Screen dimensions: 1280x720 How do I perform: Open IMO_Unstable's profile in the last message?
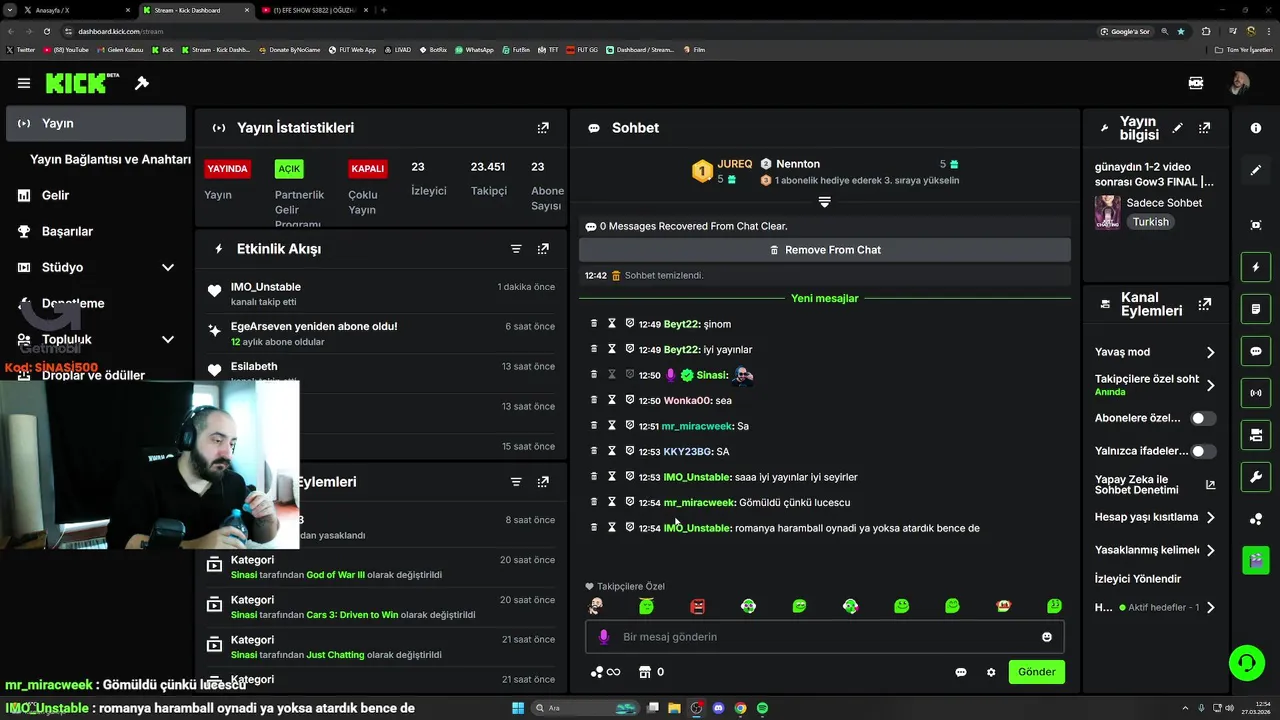697,528
